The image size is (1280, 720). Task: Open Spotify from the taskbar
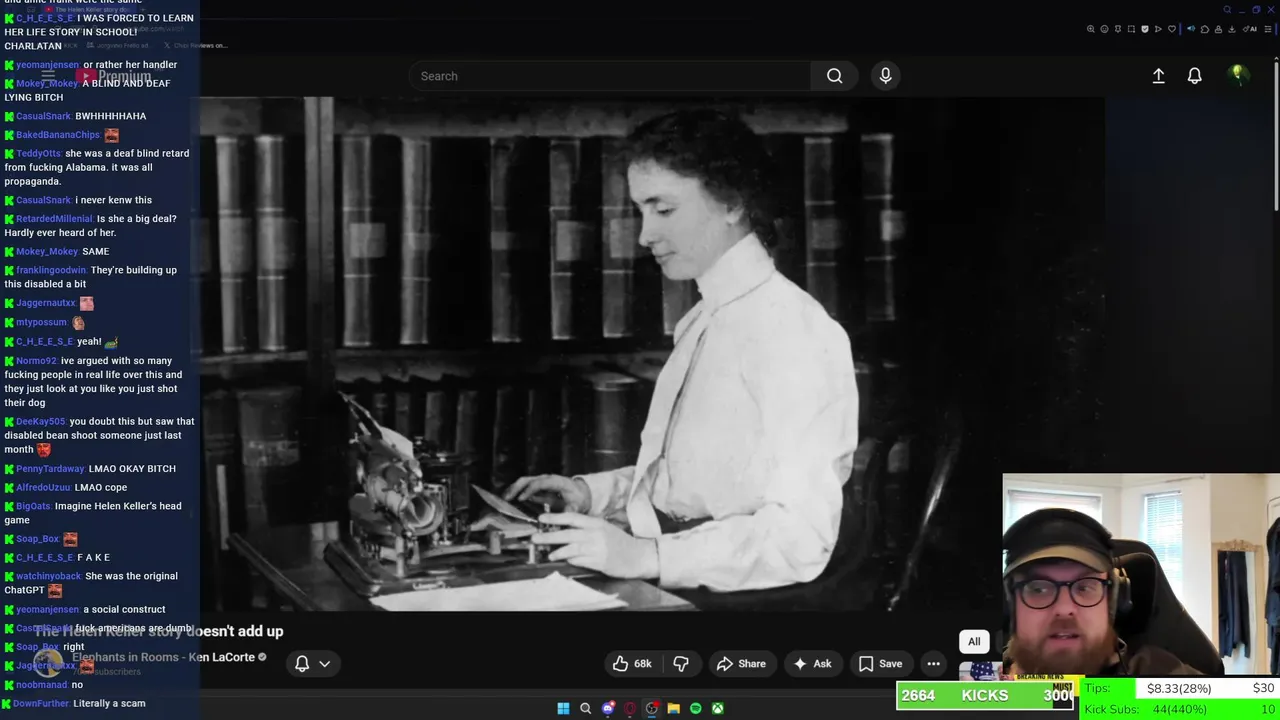(695, 708)
